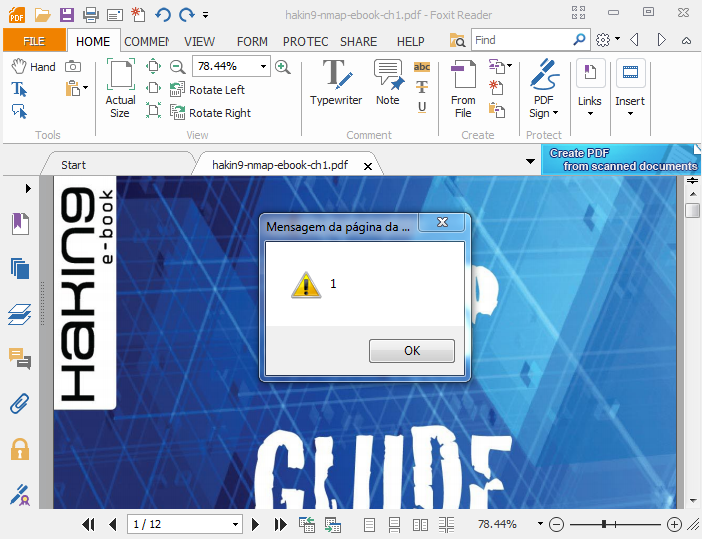Viewport: 702px width, 539px height.
Task: Activate the Typewriter tool
Action: pos(336,82)
